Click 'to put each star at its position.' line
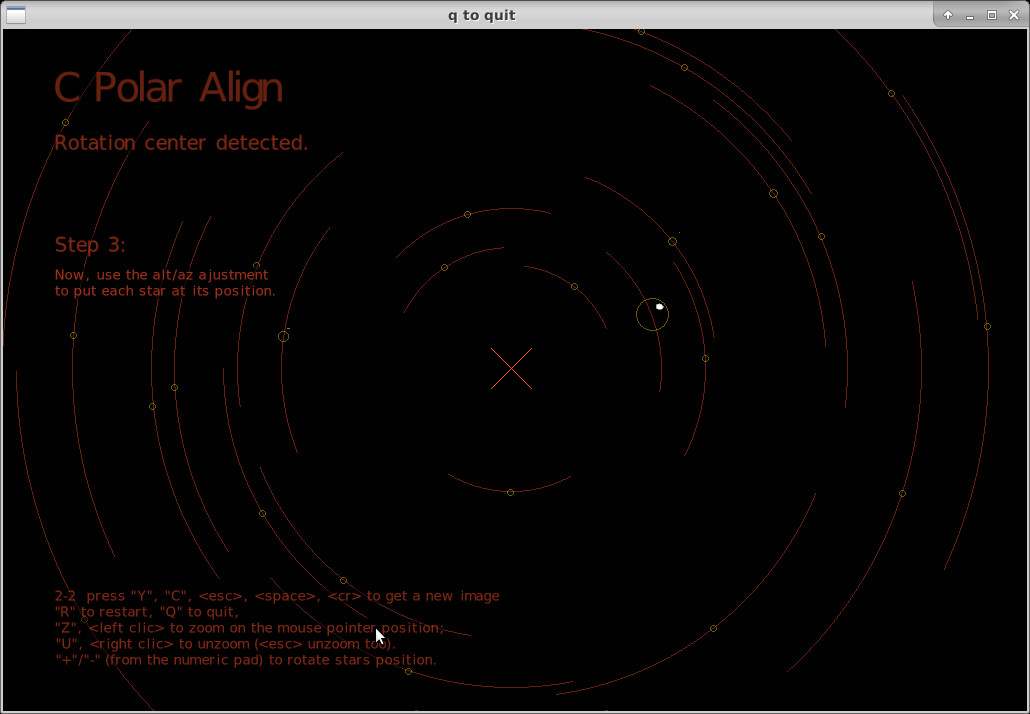The height and width of the screenshot is (714, 1030). (165, 291)
